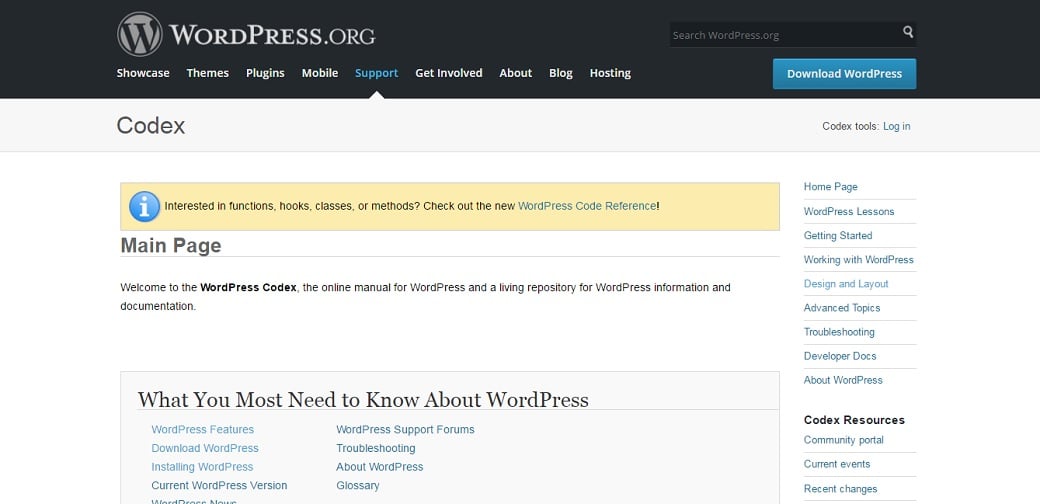Click the WordPress.org logo

(246, 35)
